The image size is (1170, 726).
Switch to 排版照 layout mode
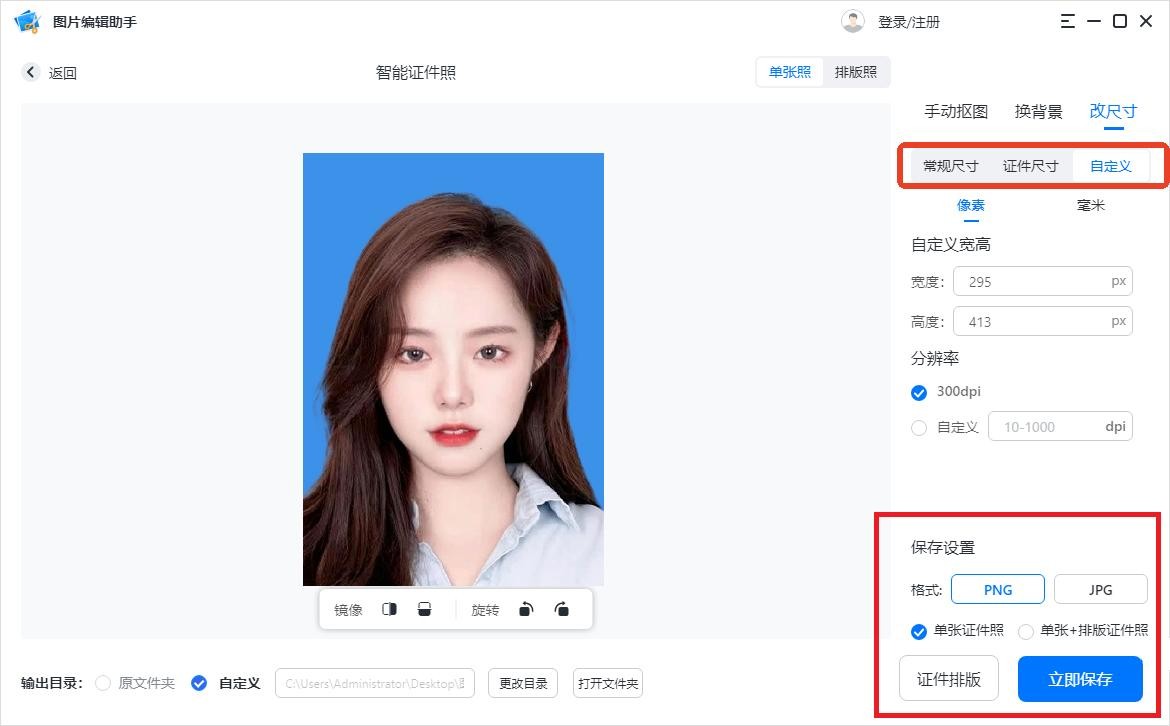click(856, 72)
